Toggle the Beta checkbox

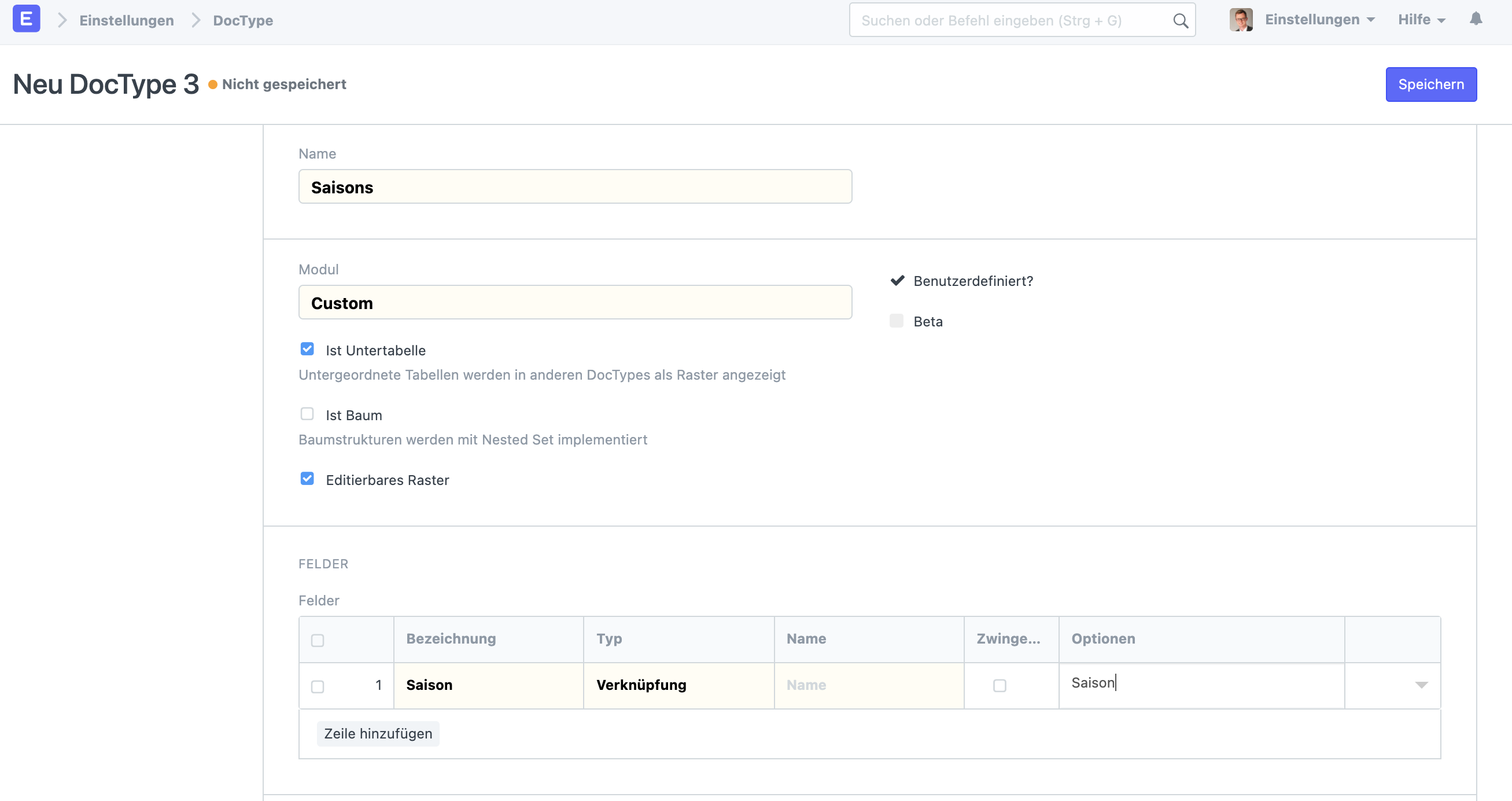tap(897, 321)
